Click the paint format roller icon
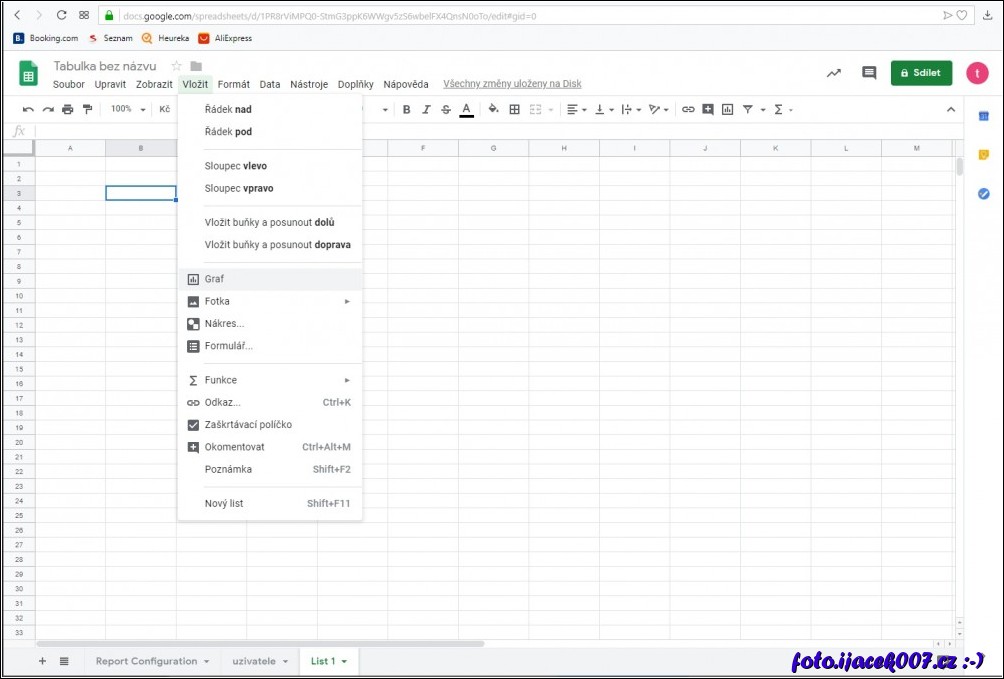Viewport: 1004px width, 679px height. coord(87,109)
